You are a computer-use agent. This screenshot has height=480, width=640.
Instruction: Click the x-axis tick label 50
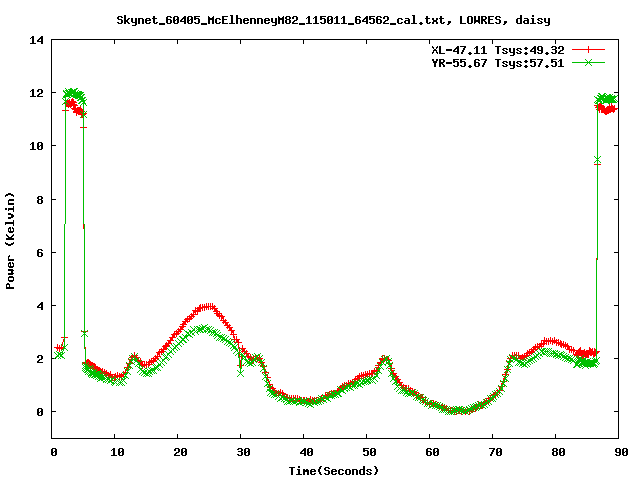point(369,452)
